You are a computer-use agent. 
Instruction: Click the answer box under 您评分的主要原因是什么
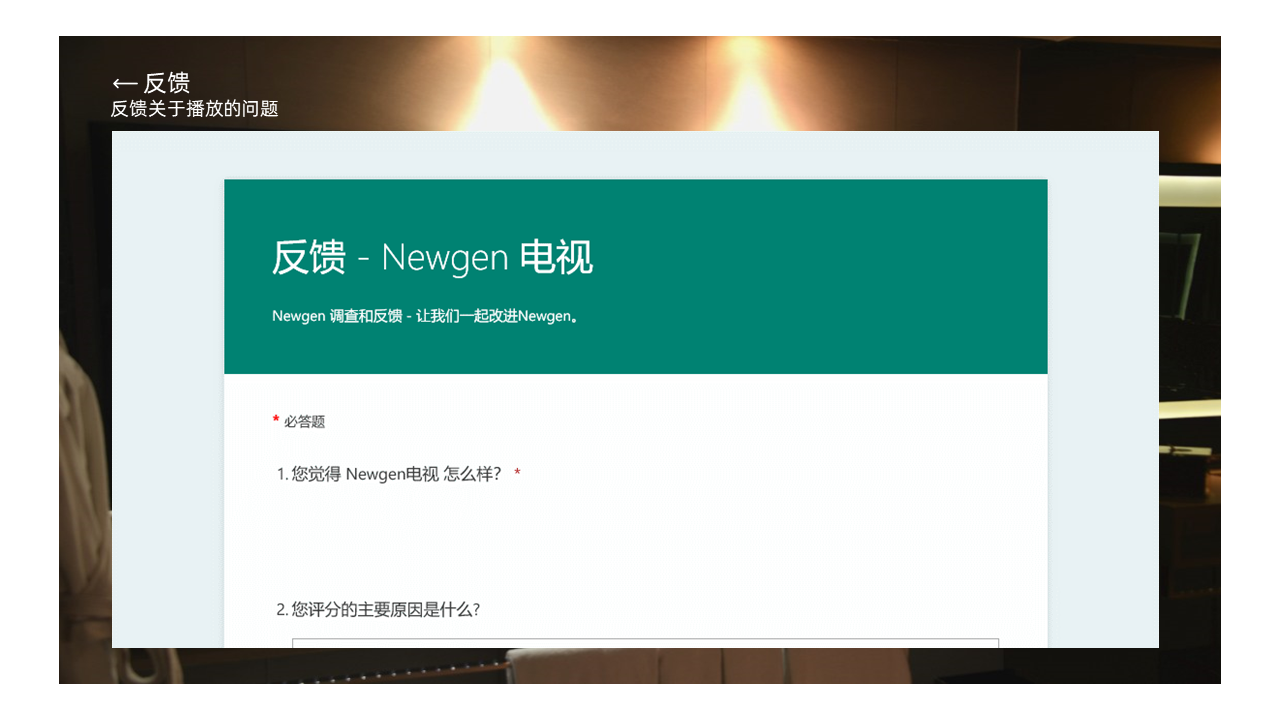coord(645,643)
